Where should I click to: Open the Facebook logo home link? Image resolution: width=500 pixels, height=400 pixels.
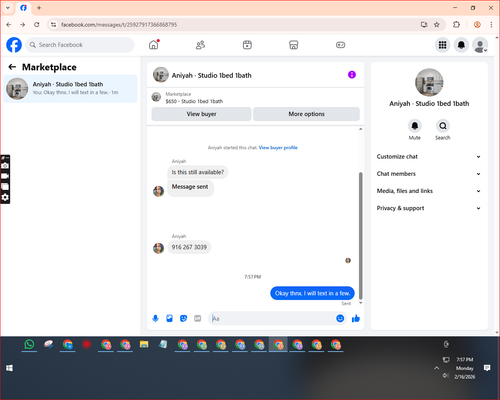[x=14, y=45]
